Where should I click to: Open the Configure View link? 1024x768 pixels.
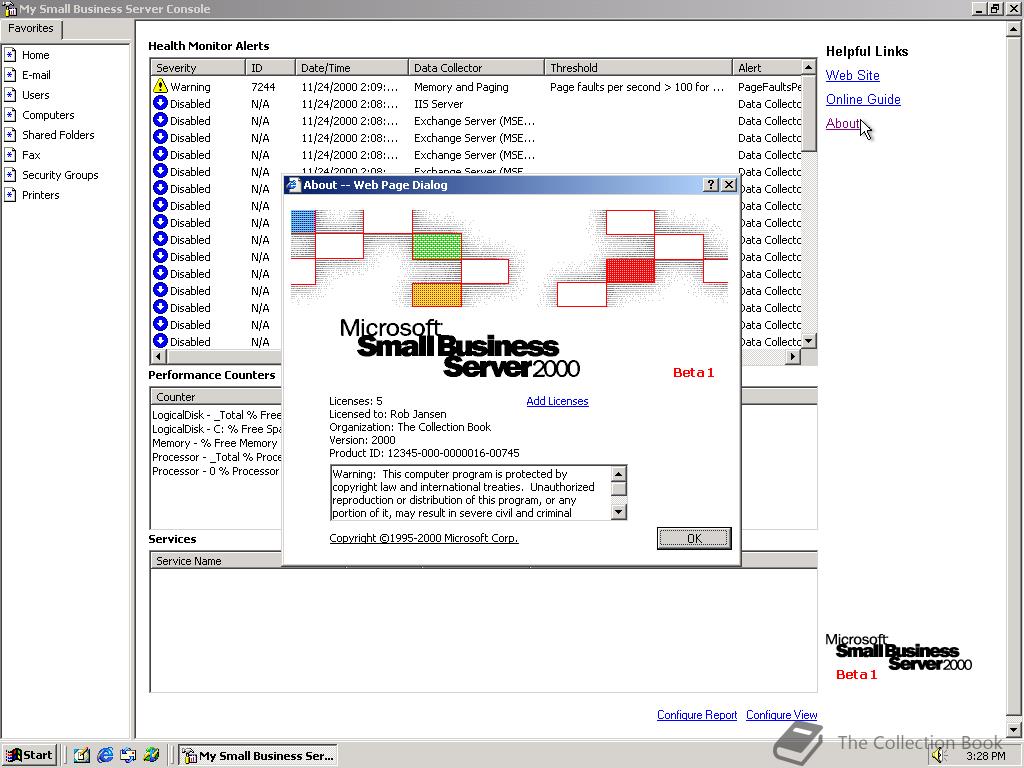pos(781,715)
